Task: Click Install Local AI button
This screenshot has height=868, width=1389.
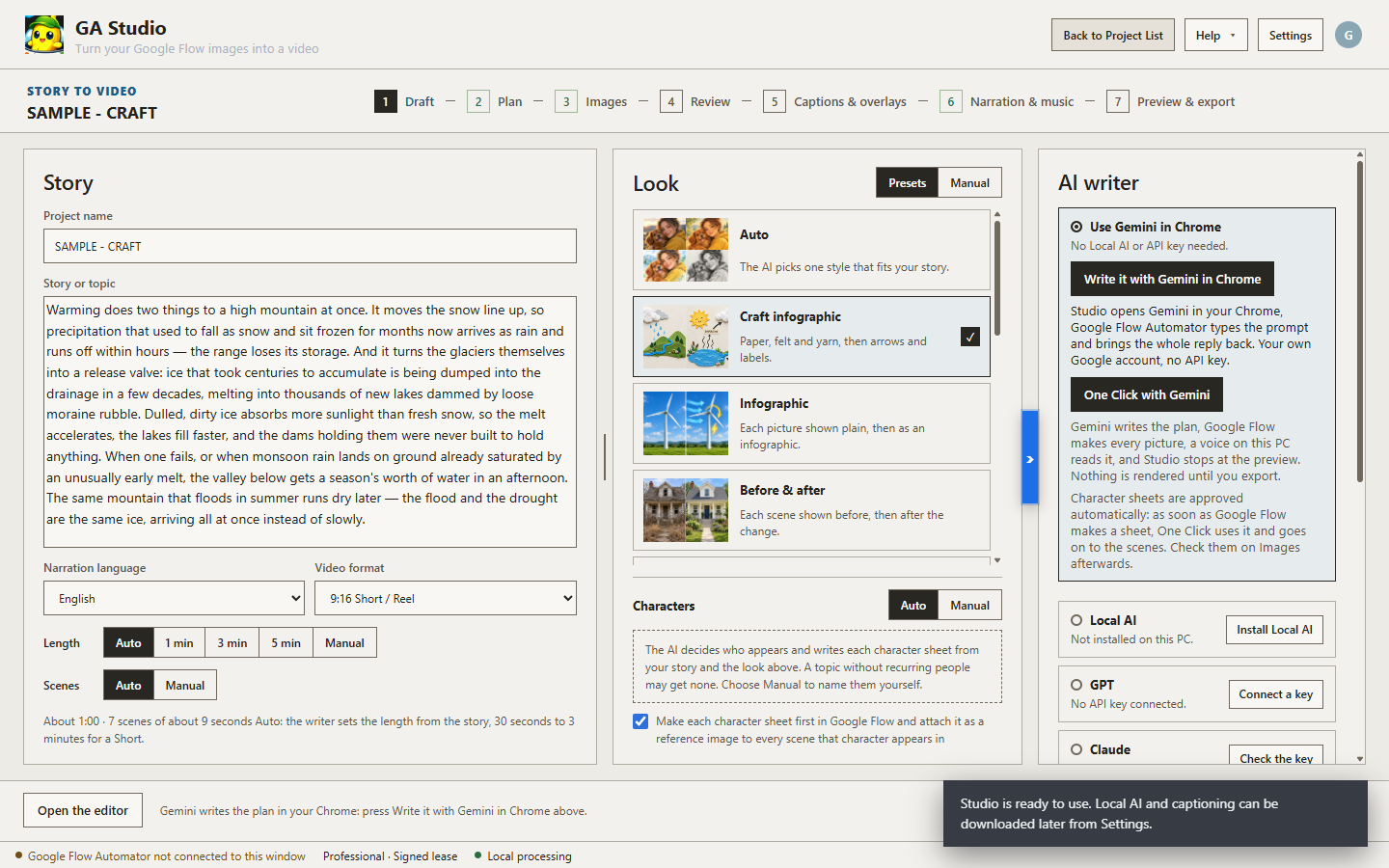Action: 1274,630
